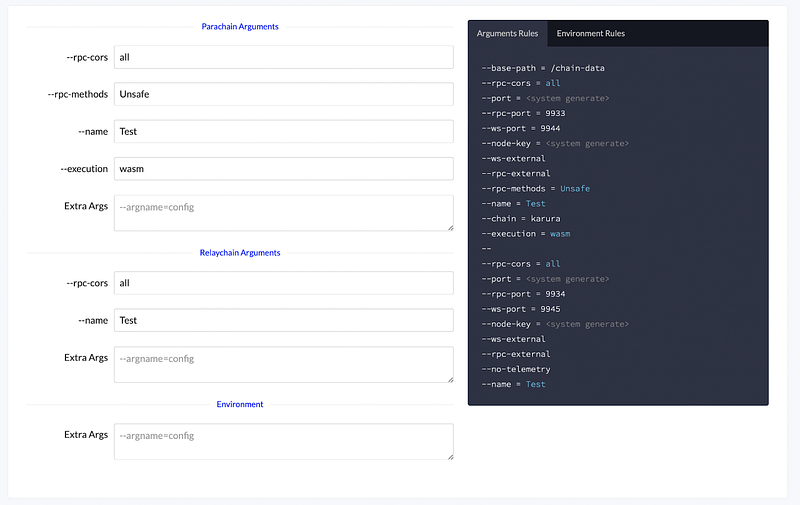Click the --no-telemetry rule line
Image resolution: width=800 pixels, height=505 pixels.
click(515, 369)
